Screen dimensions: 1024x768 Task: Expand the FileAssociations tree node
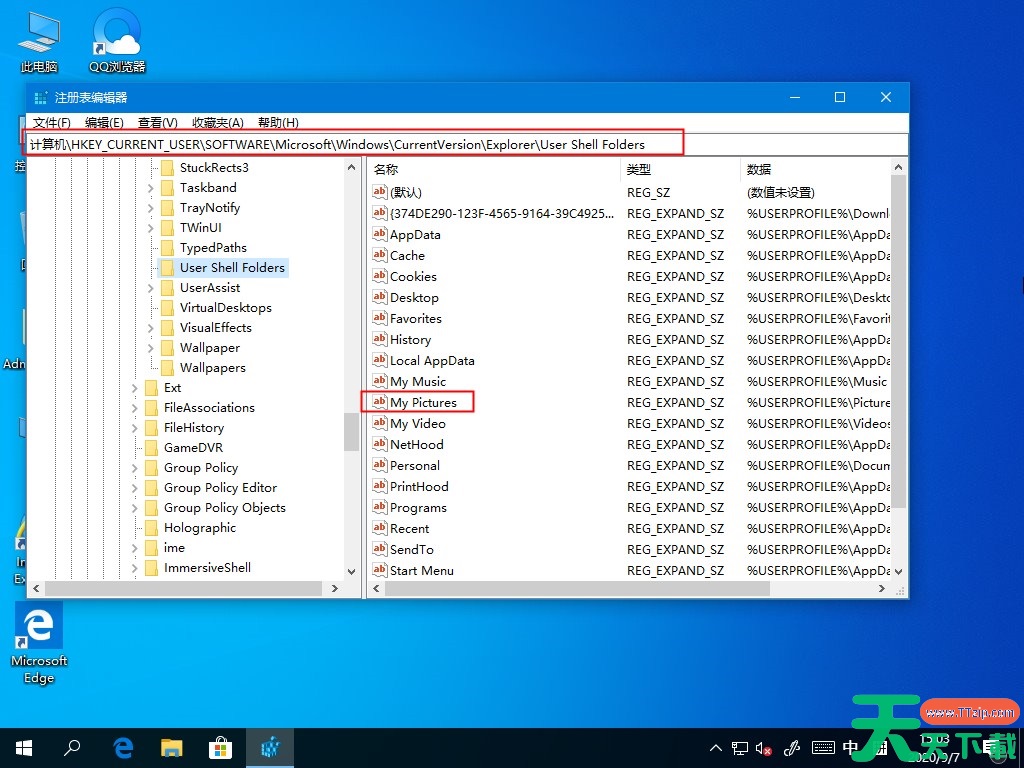tap(135, 407)
